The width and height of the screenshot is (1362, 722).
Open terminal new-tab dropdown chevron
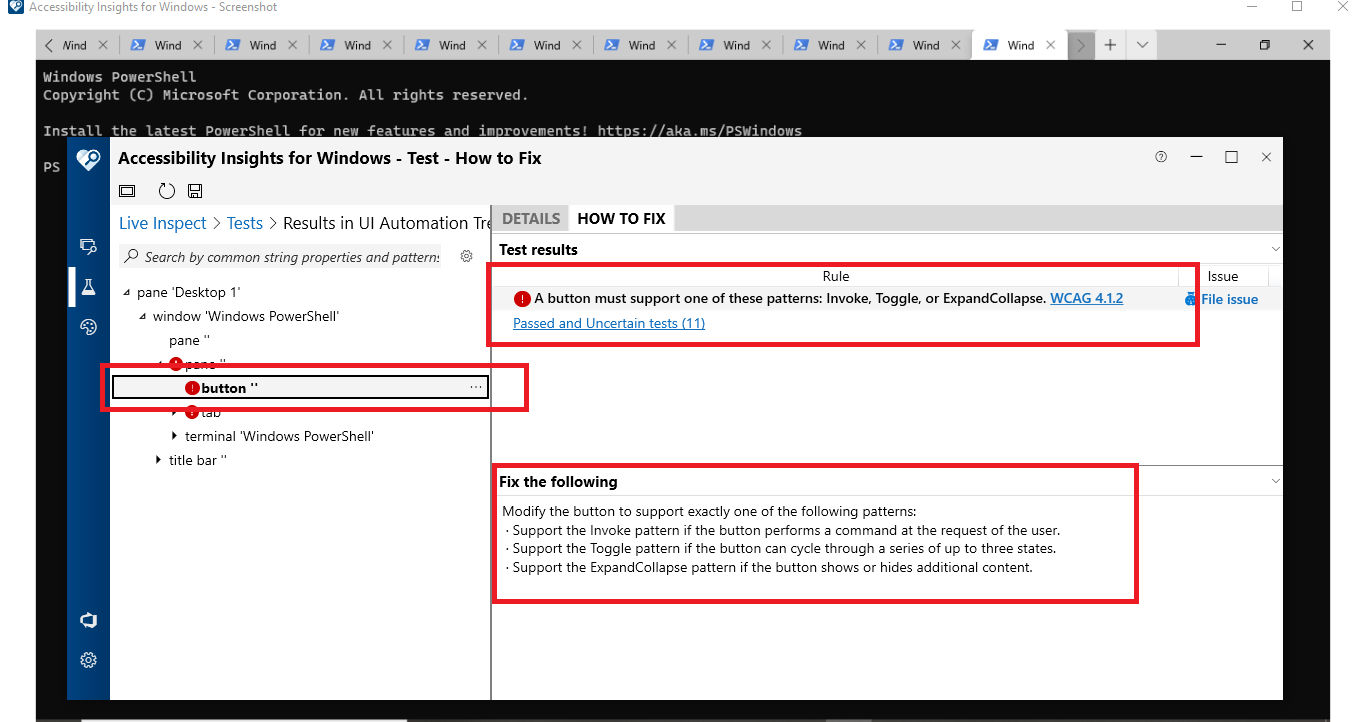(1142, 45)
